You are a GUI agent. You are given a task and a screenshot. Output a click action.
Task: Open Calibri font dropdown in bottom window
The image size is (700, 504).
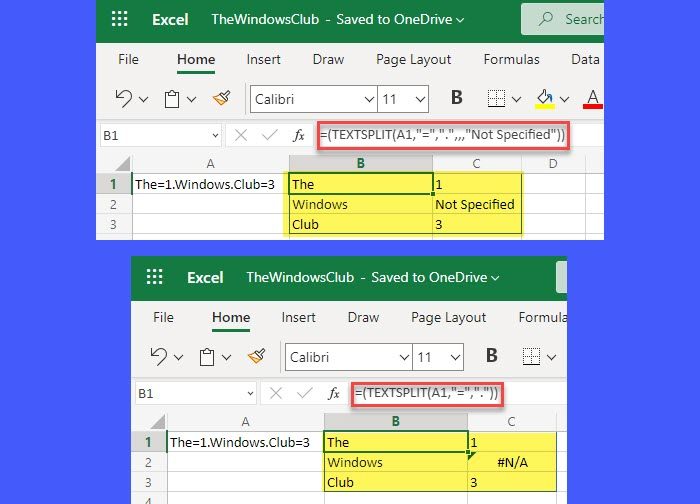tap(404, 357)
